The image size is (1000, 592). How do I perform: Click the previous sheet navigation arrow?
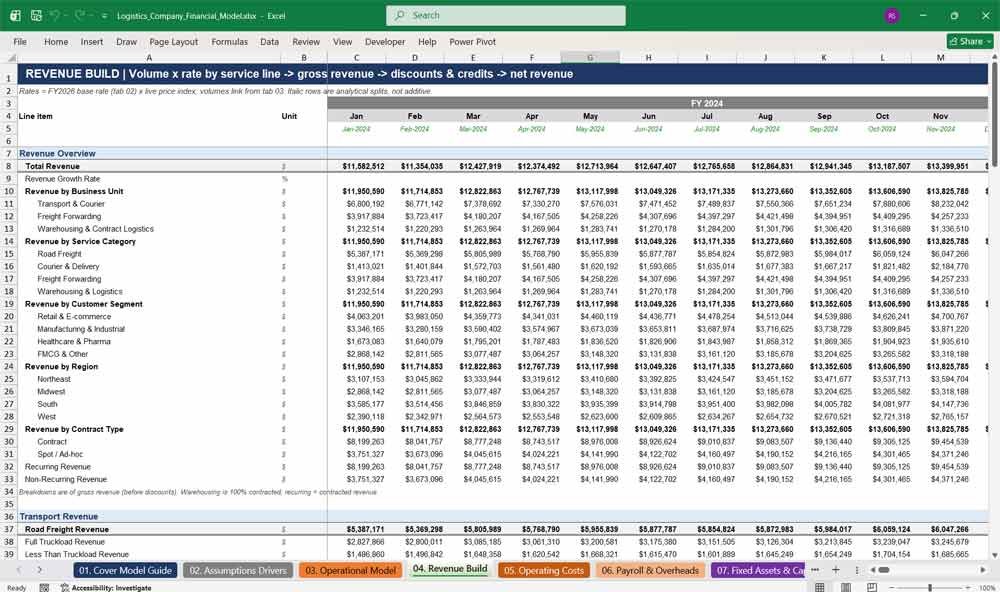tap(18, 570)
